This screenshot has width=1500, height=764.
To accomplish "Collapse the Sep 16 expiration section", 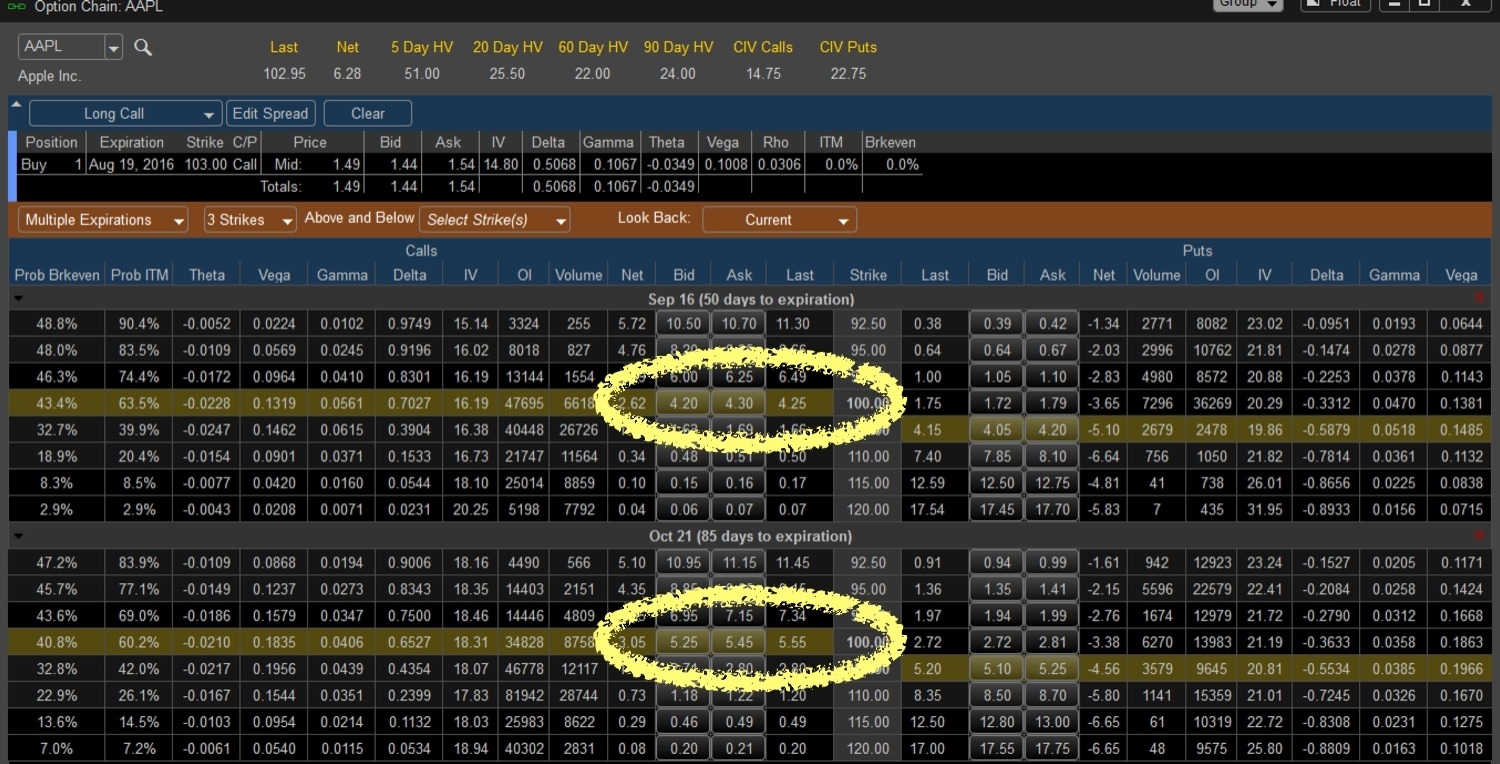I will pos(18,299).
